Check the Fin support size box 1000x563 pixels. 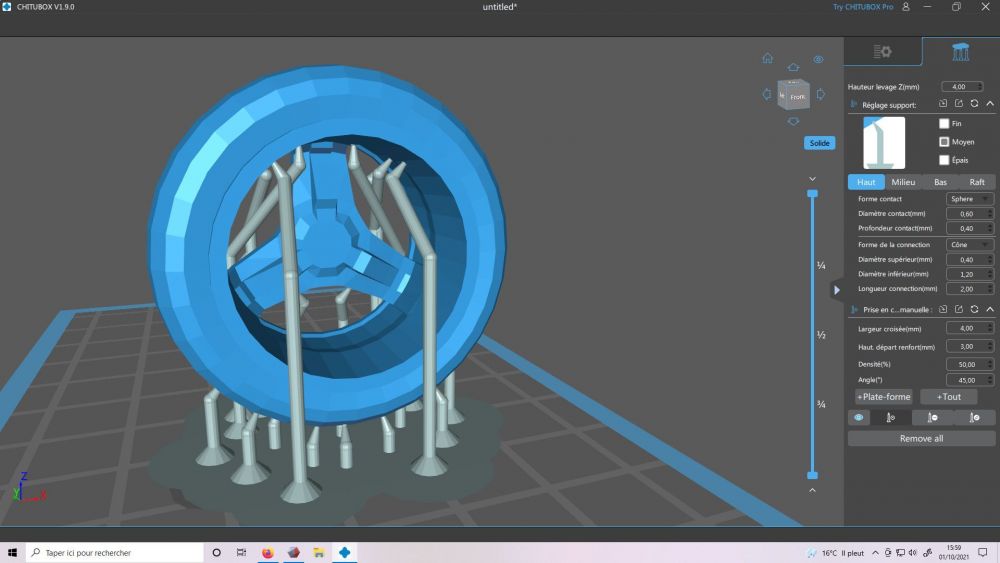tap(944, 124)
